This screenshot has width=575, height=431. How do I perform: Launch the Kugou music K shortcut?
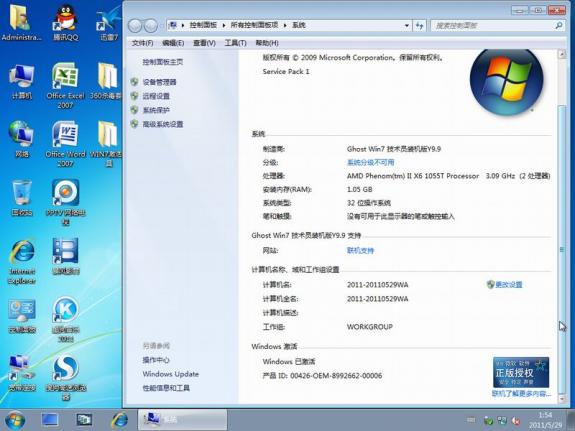click(x=65, y=319)
